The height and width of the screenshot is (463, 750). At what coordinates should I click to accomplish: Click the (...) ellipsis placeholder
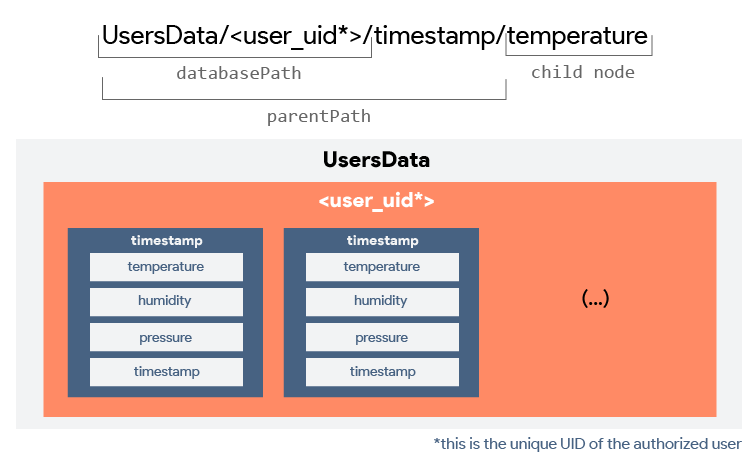(x=595, y=298)
